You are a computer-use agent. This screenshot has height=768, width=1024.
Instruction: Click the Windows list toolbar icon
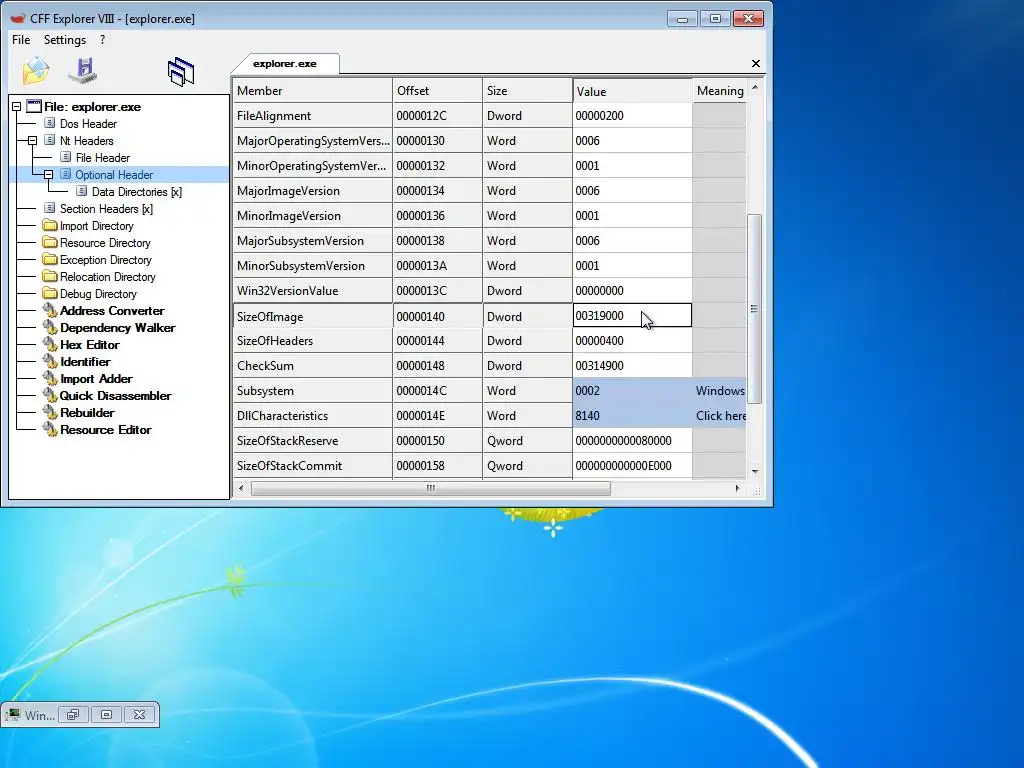point(181,71)
